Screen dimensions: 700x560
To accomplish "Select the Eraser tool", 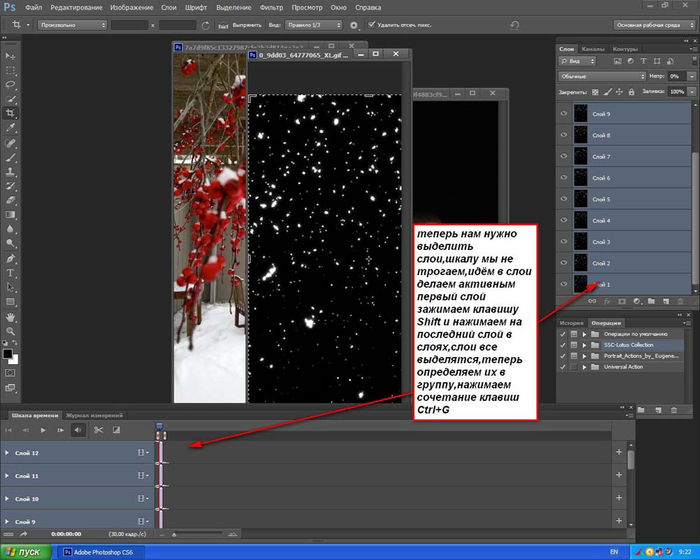I will coord(10,200).
